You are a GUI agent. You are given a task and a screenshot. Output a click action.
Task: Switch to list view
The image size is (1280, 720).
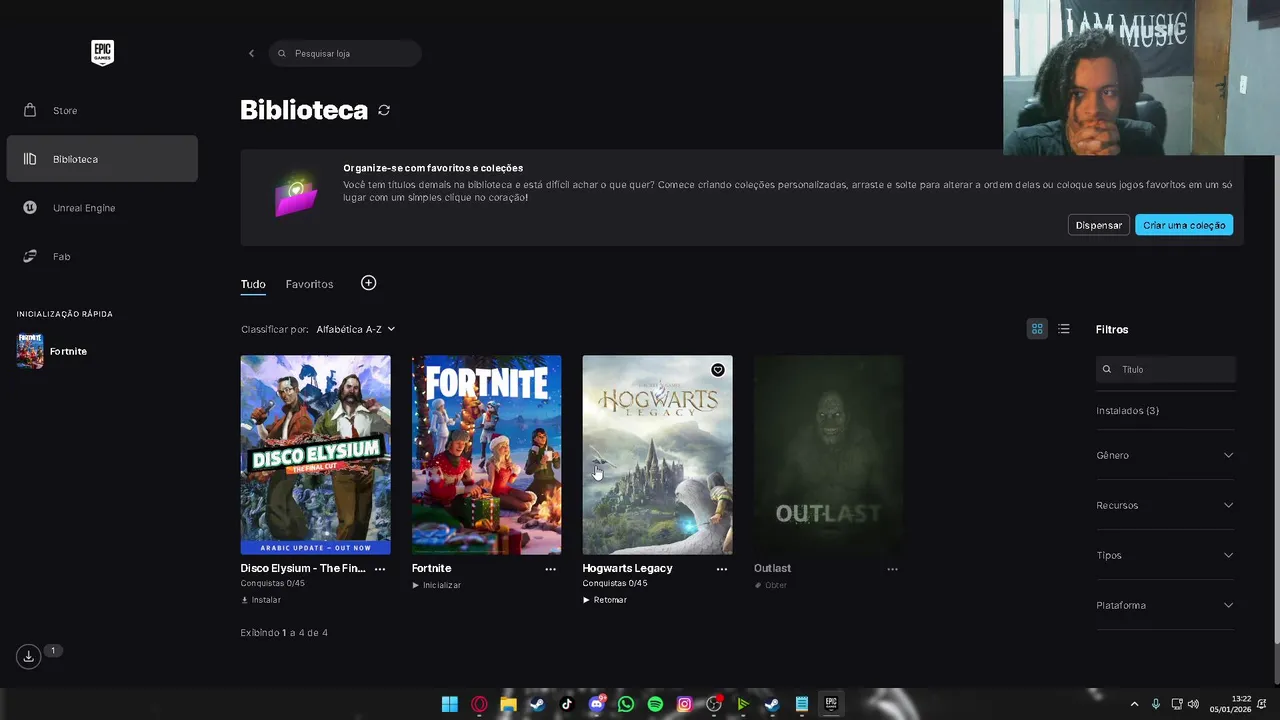tap(1064, 329)
